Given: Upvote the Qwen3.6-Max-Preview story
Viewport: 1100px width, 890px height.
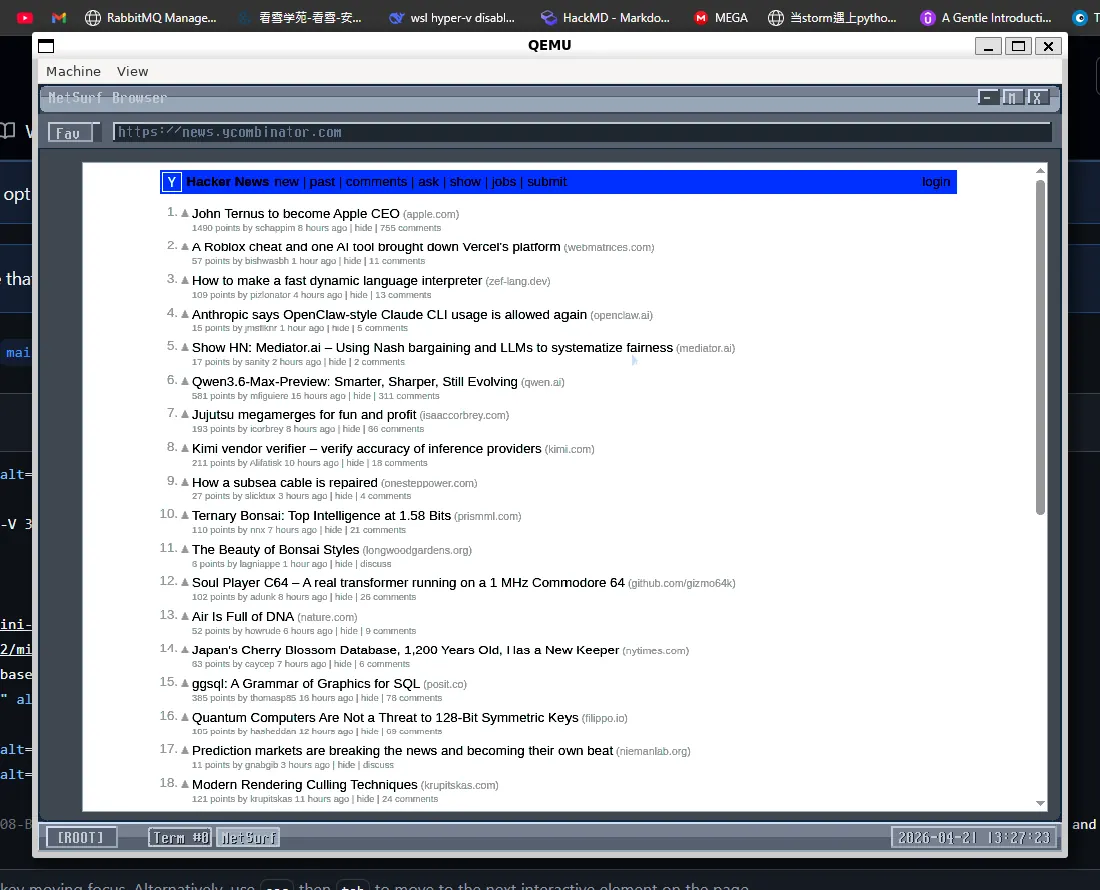Looking at the screenshot, I should (x=185, y=381).
